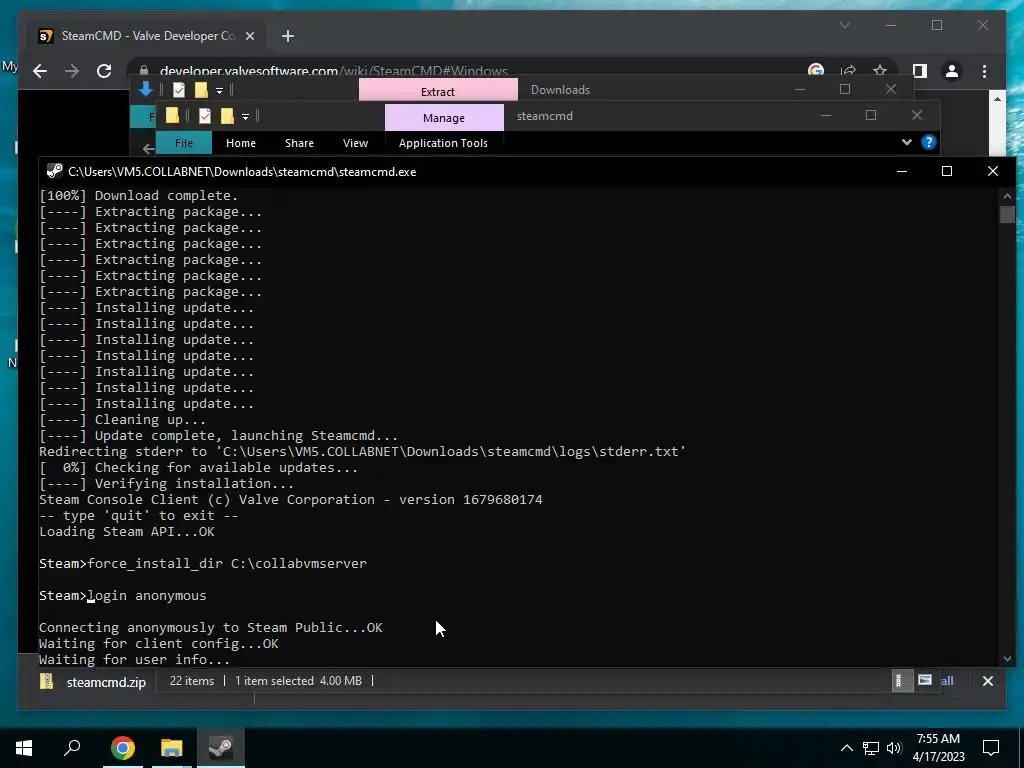
Task: Share this page from Chrome toolbar
Action: (x=848, y=71)
